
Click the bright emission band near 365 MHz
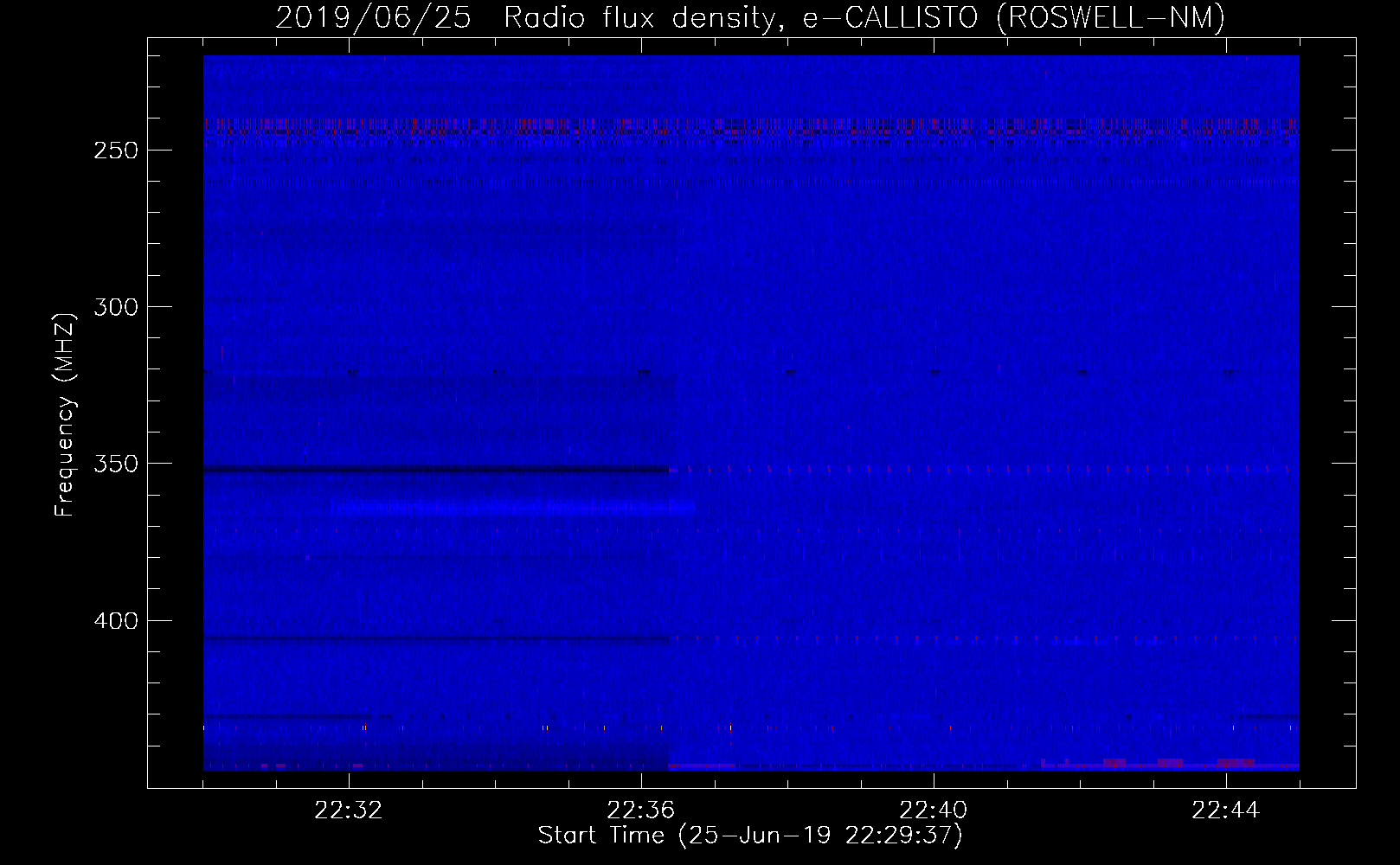512,507
